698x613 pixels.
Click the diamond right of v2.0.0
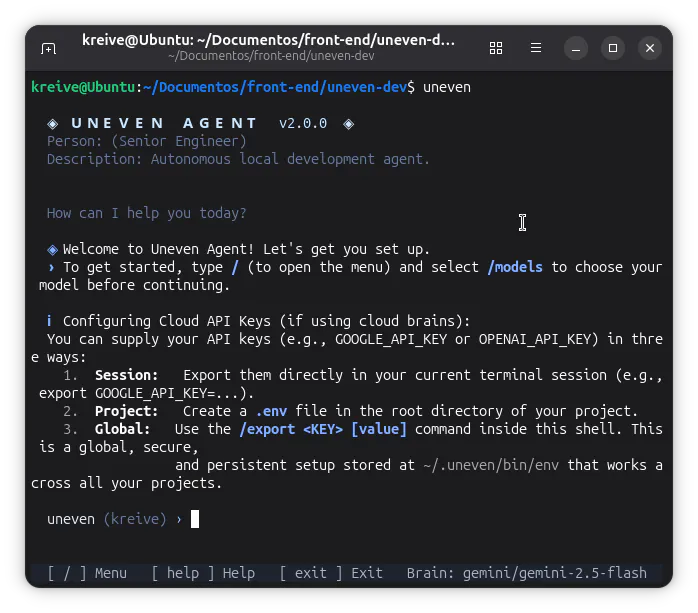click(349, 124)
